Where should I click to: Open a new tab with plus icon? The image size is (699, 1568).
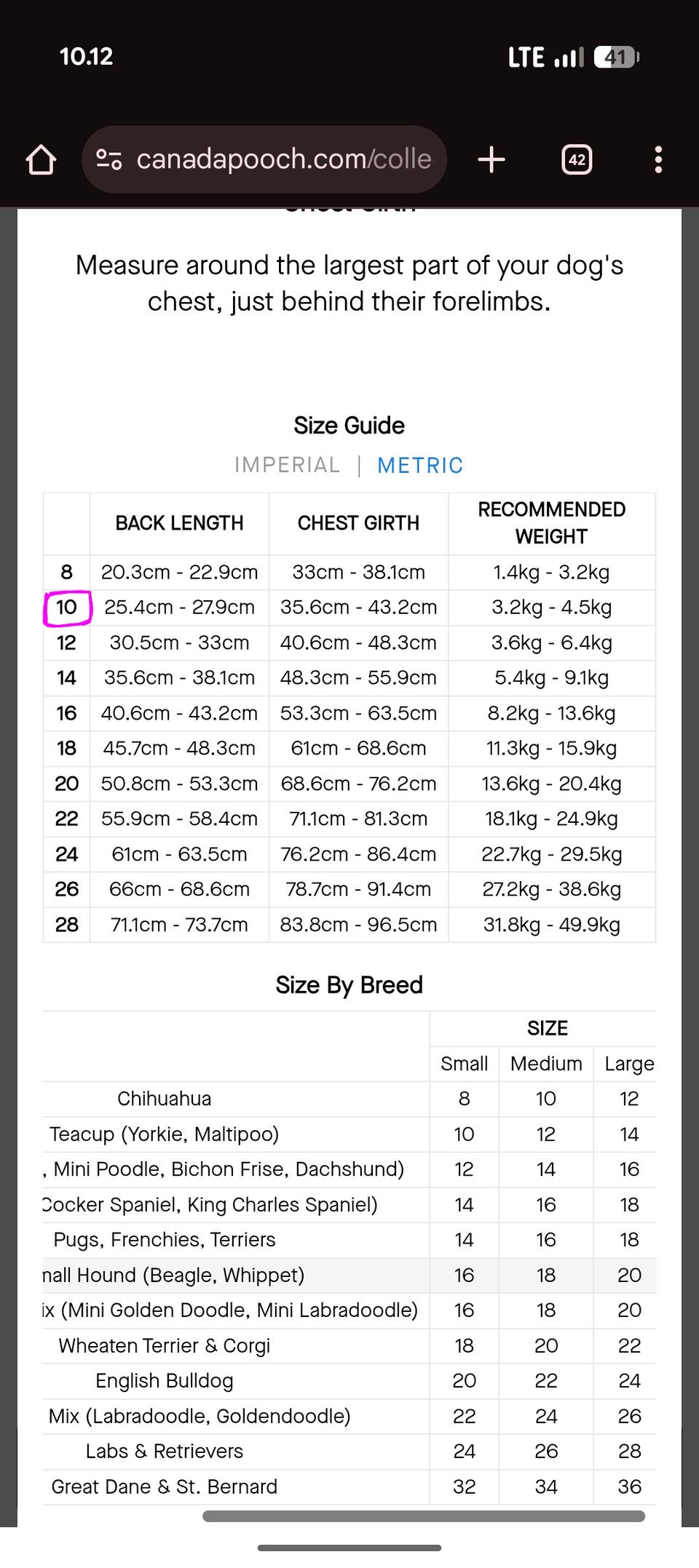click(x=491, y=159)
